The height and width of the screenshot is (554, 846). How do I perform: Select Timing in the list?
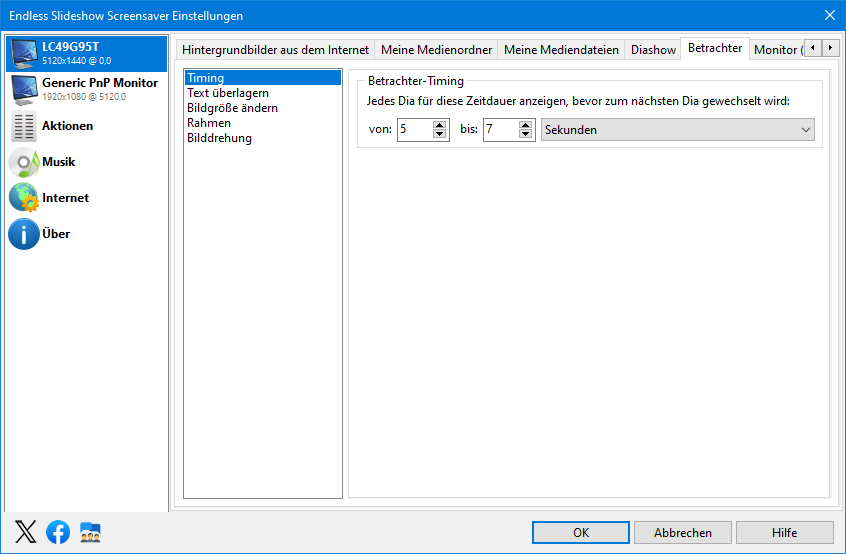pyautogui.click(x=263, y=78)
